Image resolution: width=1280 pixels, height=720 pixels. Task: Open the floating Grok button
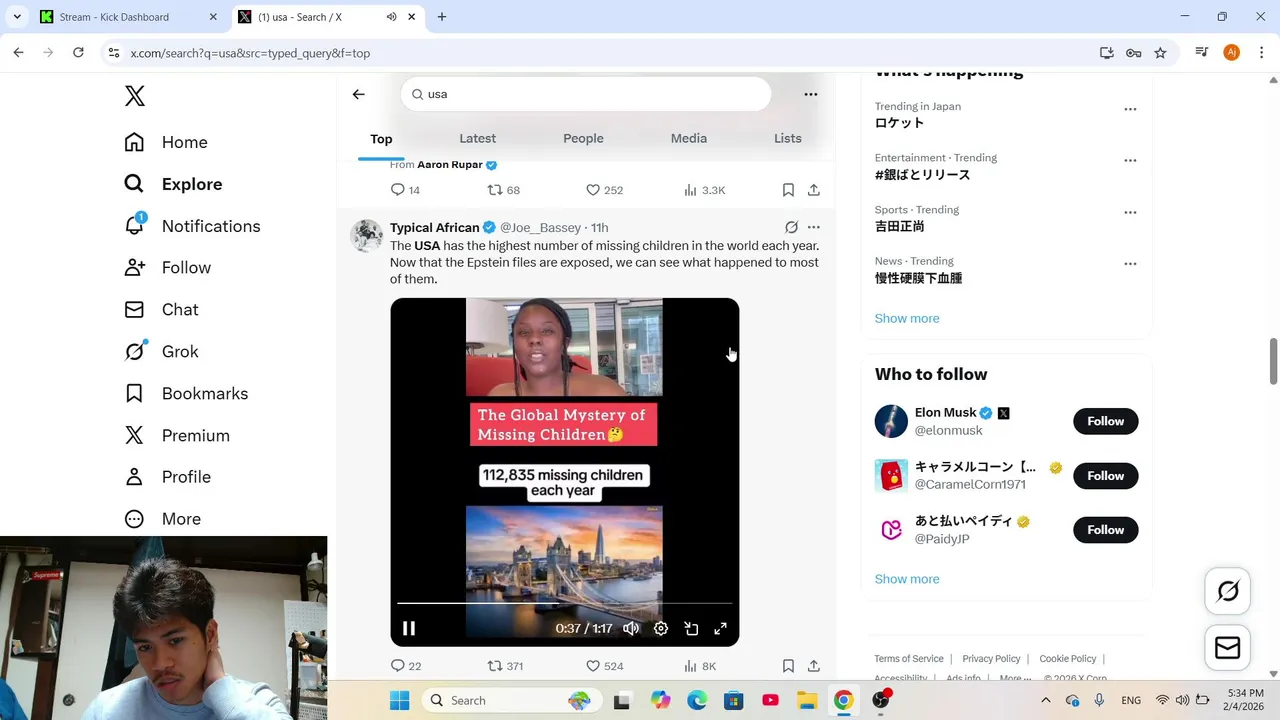pos(1228,591)
